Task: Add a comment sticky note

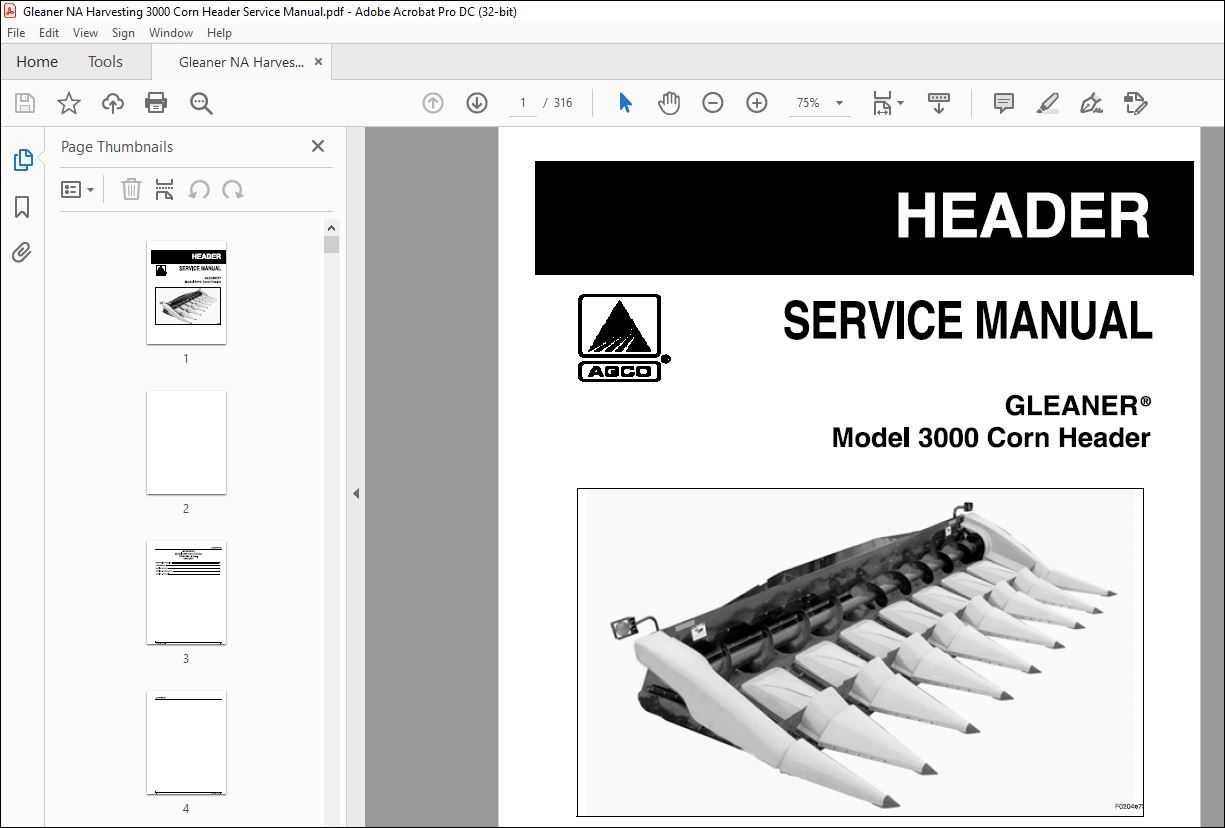Action: pyautogui.click(x=1003, y=103)
